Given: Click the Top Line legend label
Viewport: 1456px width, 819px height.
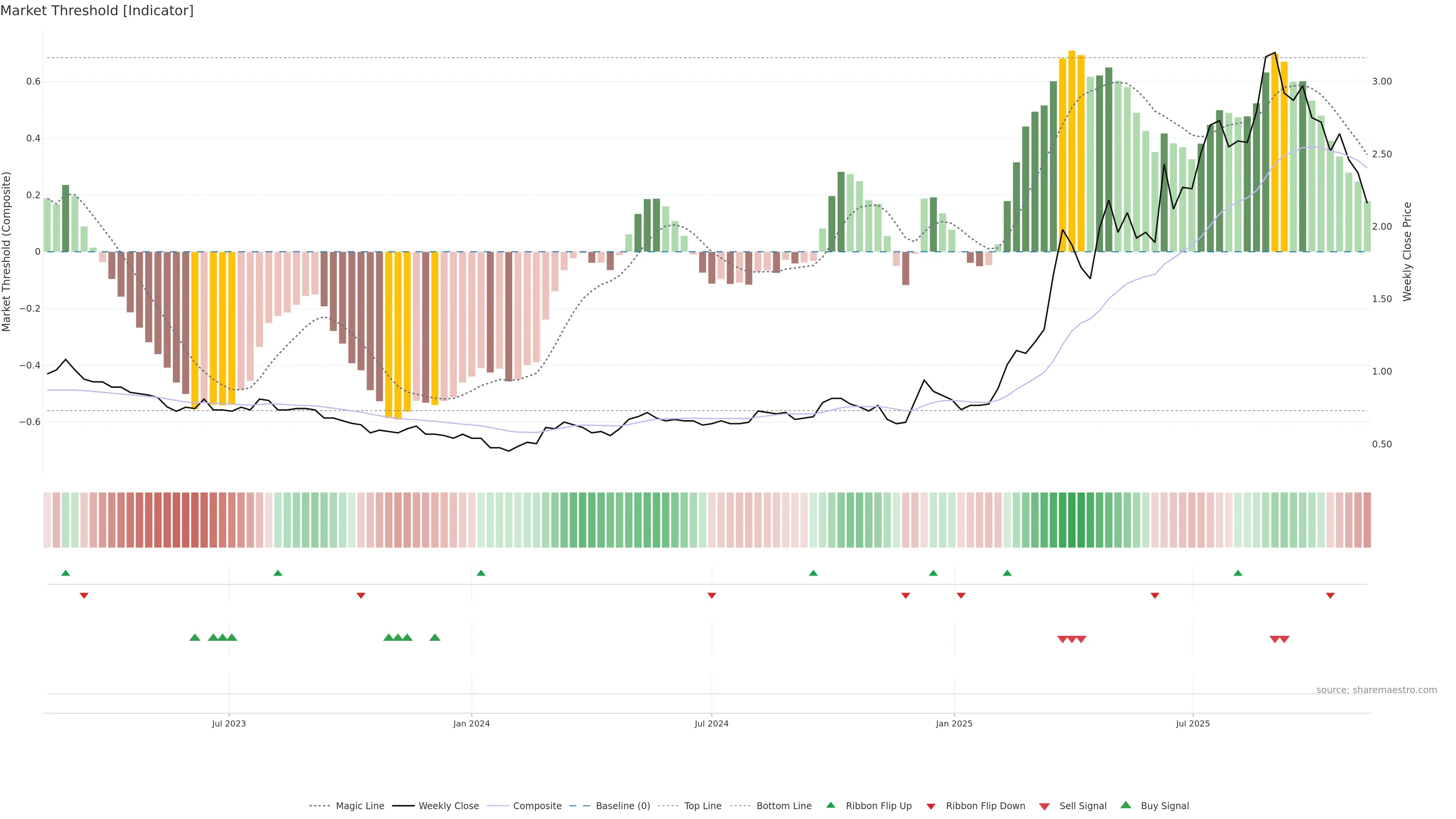Looking at the screenshot, I should [703, 806].
